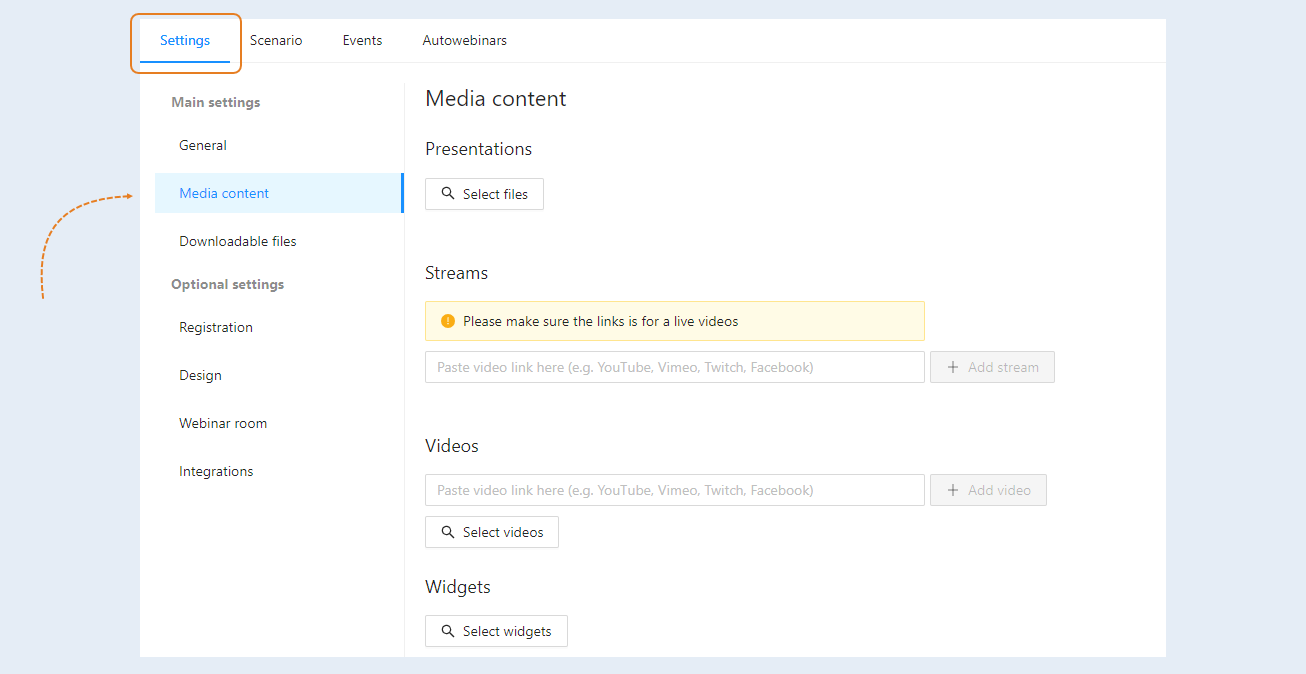Click the Optional settings group label
The image size is (1306, 674).
(x=228, y=284)
